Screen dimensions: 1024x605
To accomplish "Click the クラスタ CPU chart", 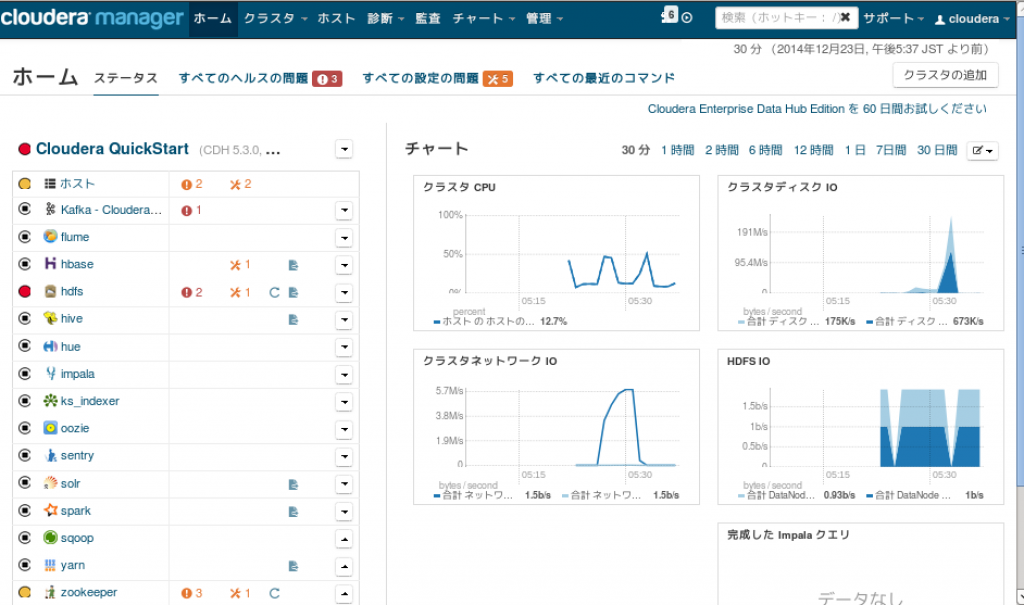I will 556,253.
